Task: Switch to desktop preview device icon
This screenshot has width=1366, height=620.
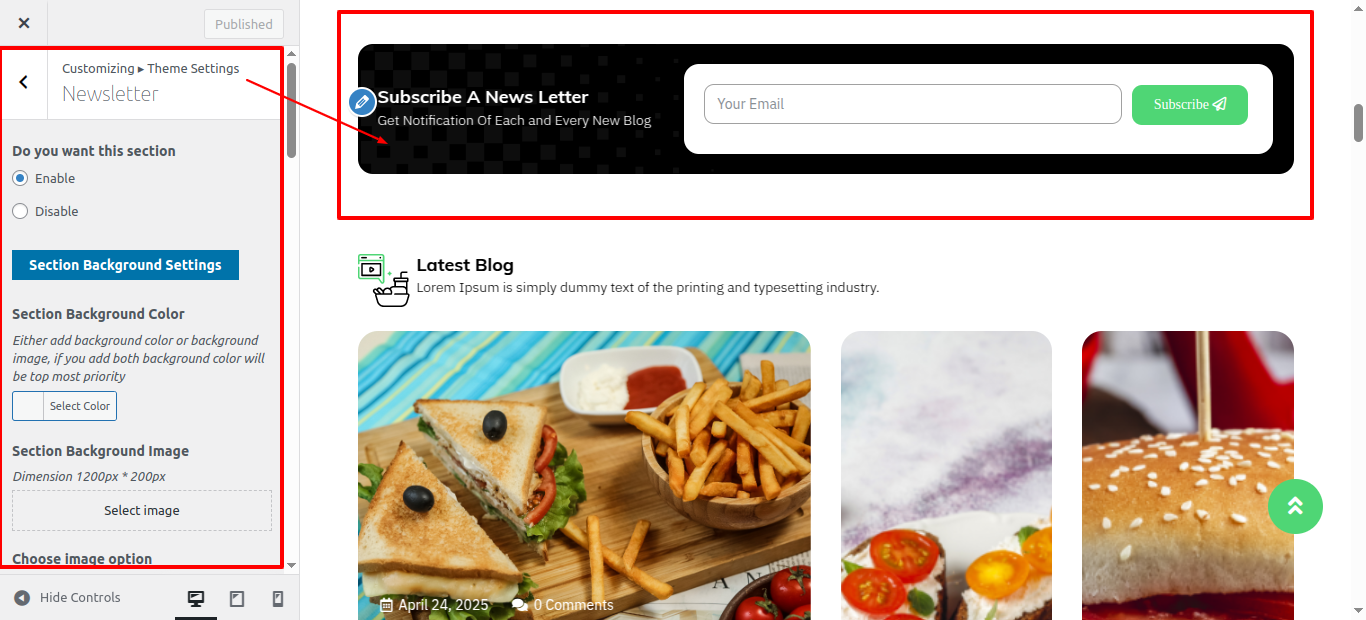Action: tap(196, 599)
